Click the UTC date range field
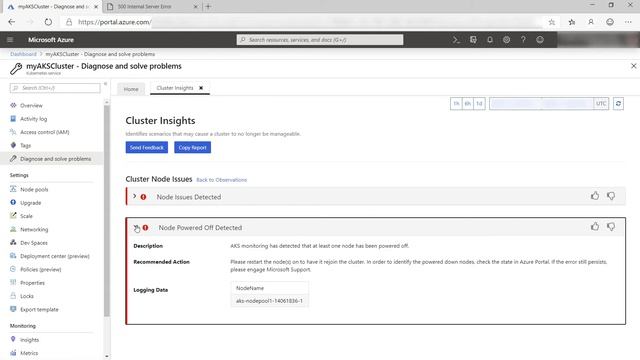640x360 pixels. coord(549,104)
